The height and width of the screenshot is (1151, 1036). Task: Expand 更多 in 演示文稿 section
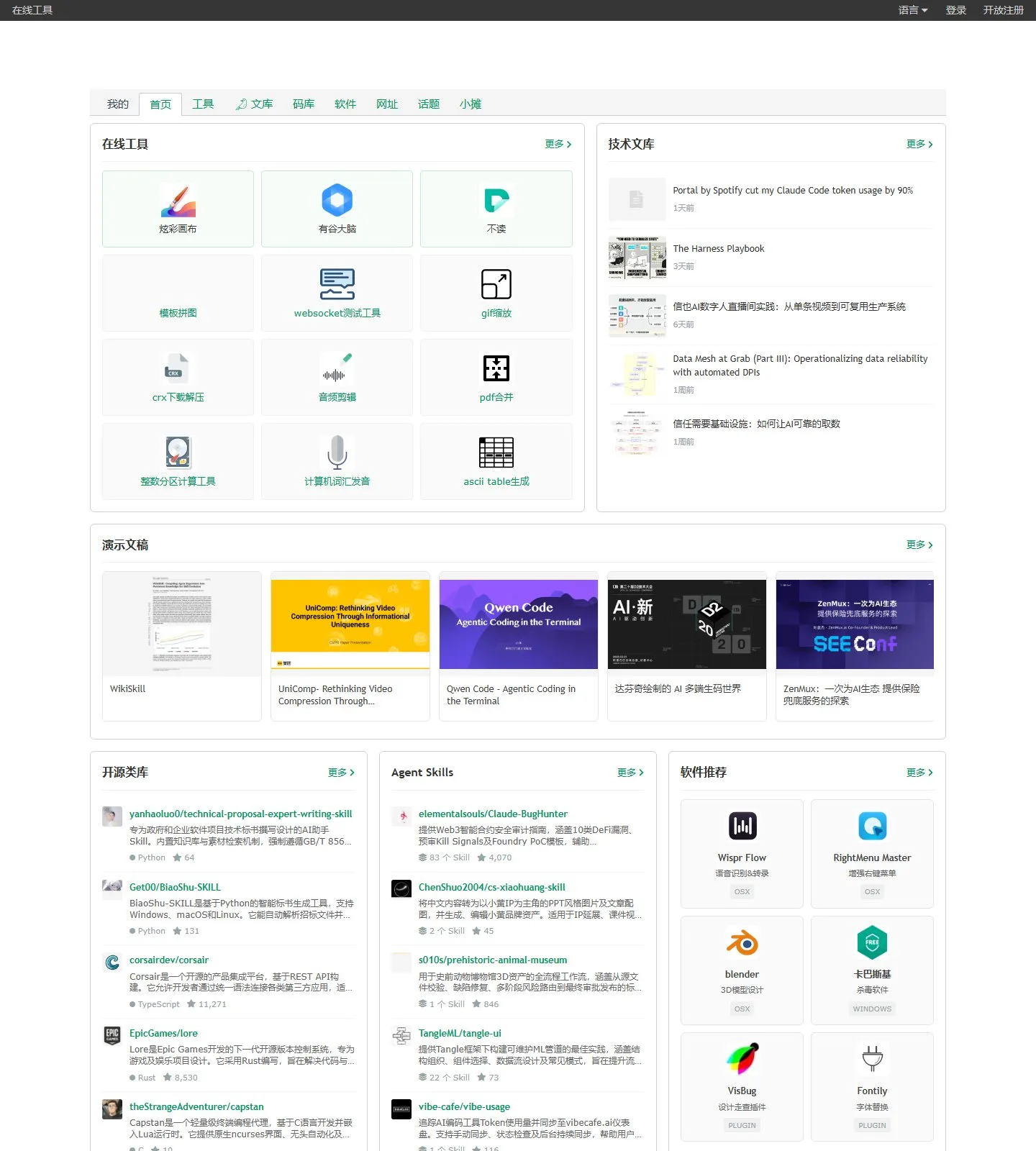(920, 545)
